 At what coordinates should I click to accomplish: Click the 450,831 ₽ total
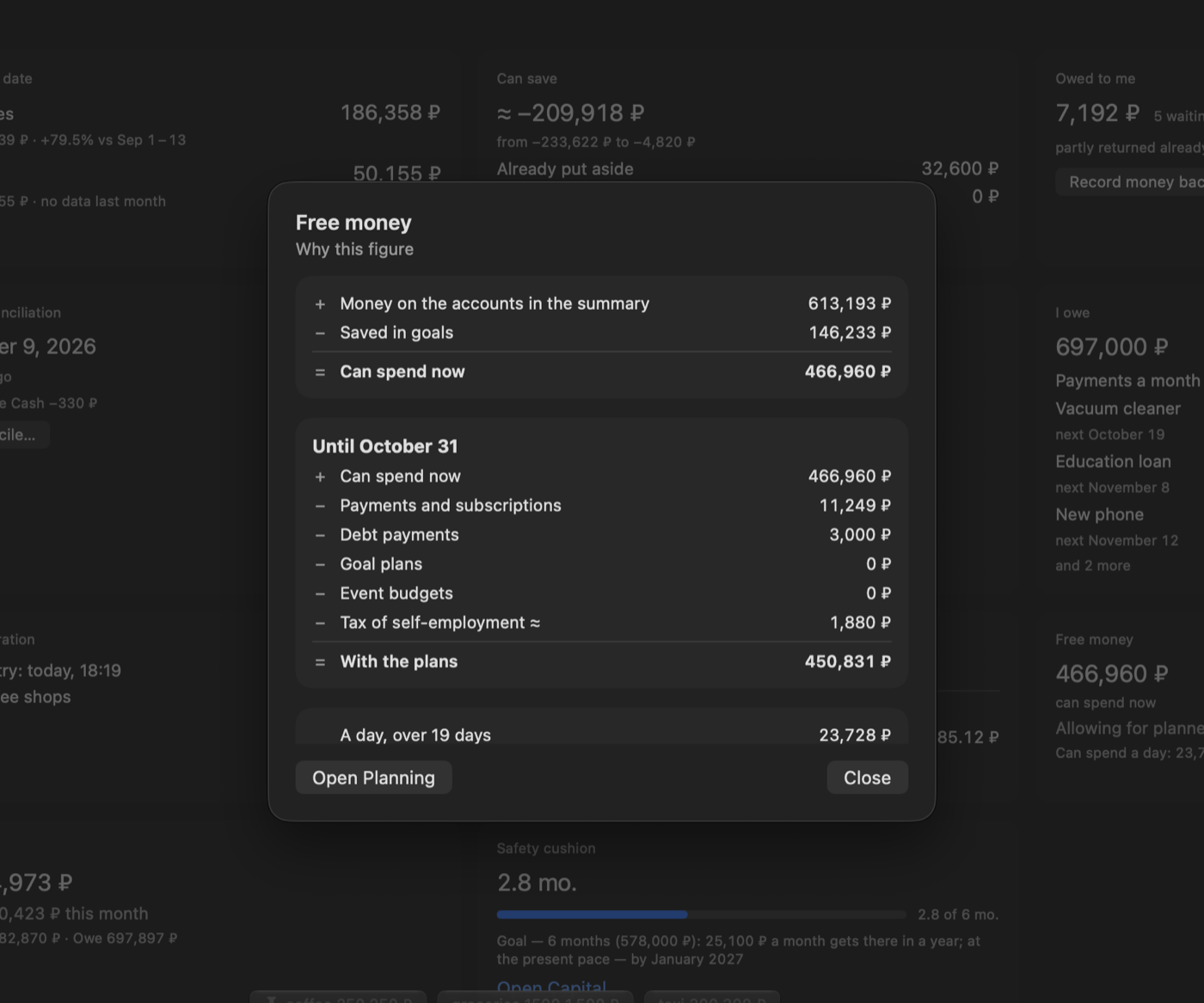pos(848,661)
